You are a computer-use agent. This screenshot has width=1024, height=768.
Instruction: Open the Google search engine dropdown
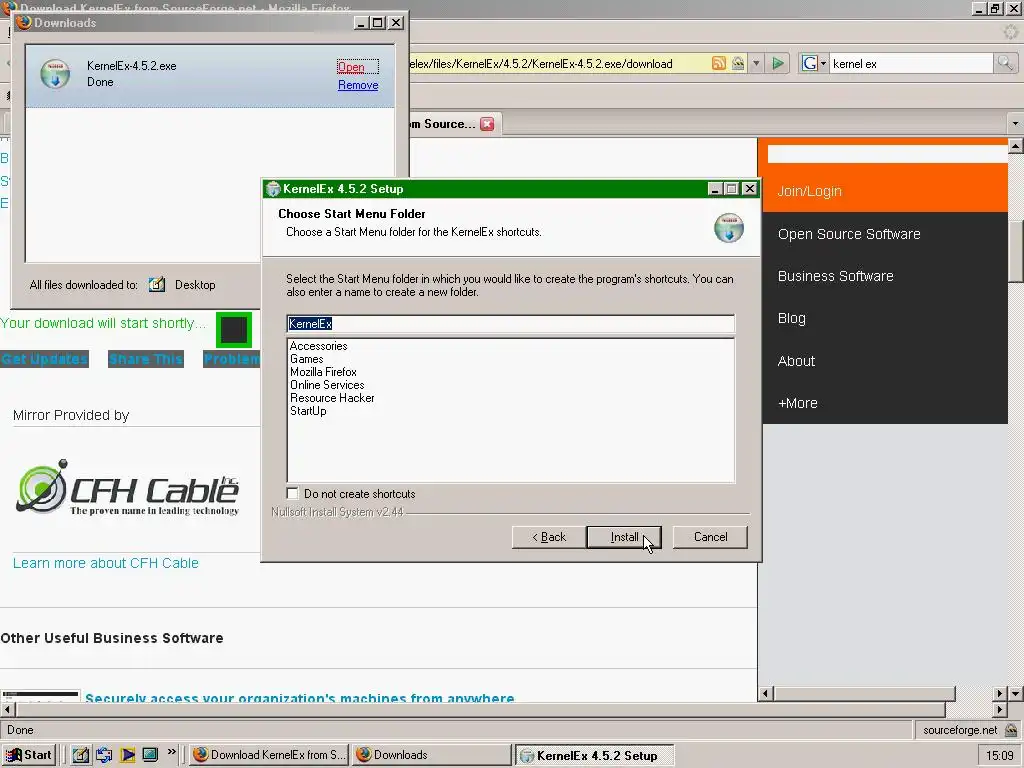(814, 63)
